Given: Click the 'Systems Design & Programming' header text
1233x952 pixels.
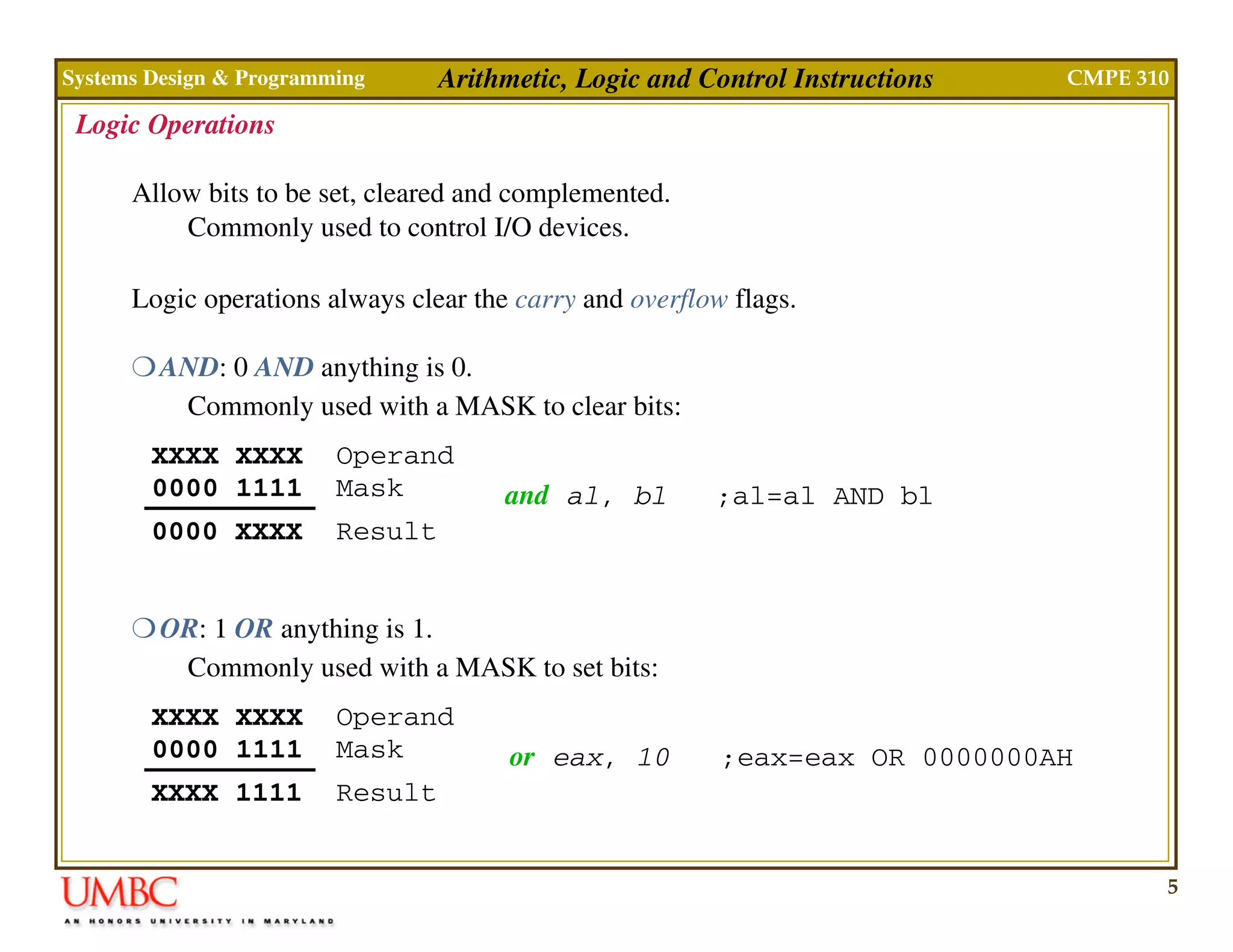Looking at the screenshot, I should coord(214,78).
